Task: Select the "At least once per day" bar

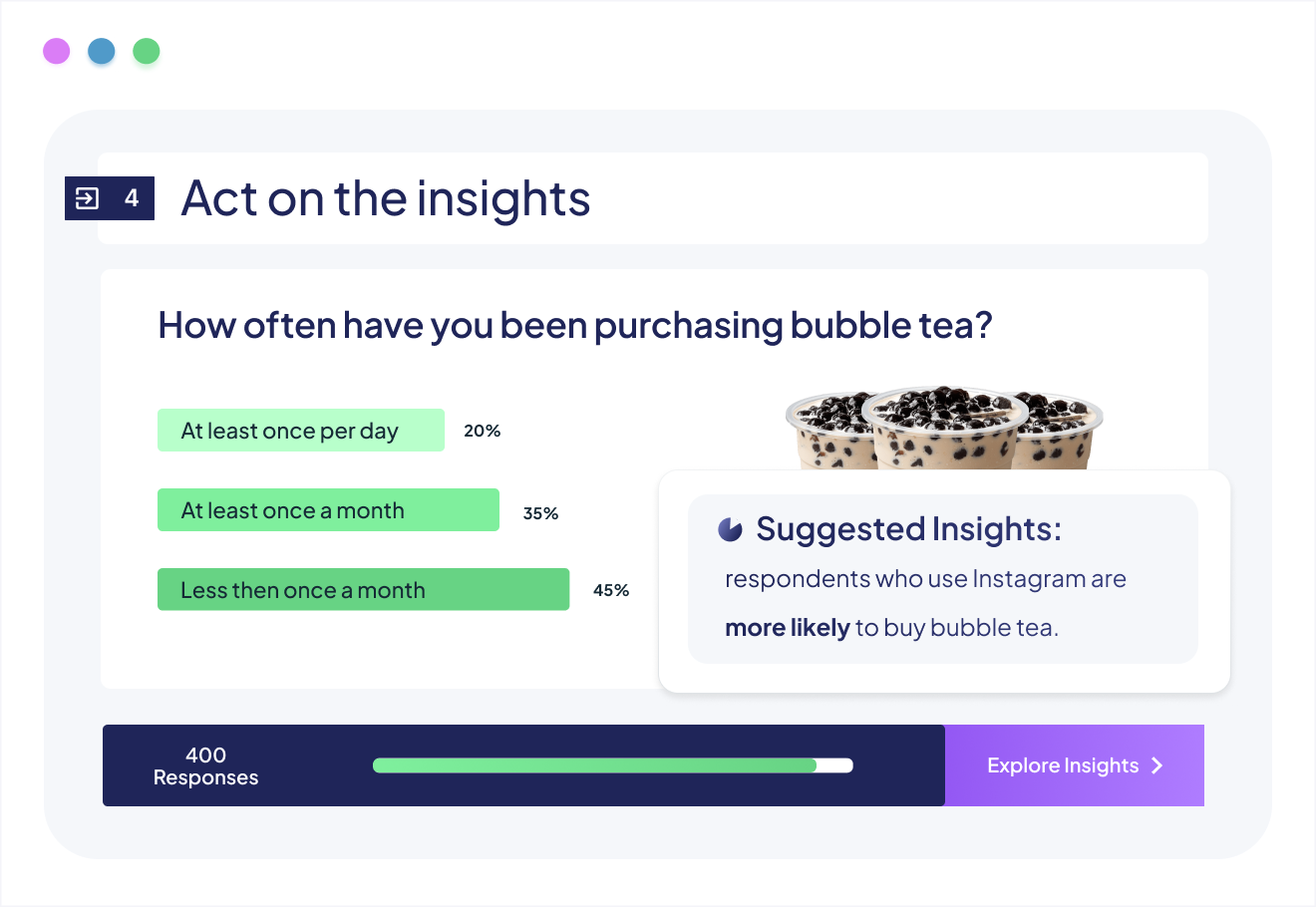Action: 300,431
